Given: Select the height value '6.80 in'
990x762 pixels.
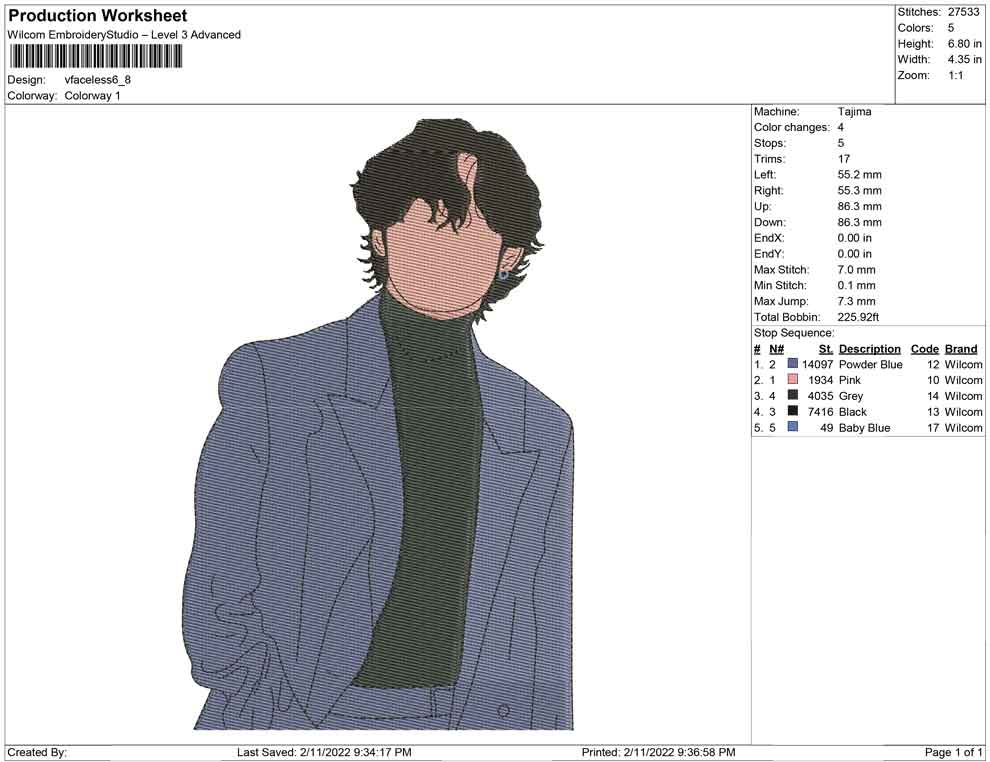Looking at the screenshot, I should click(964, 44).
